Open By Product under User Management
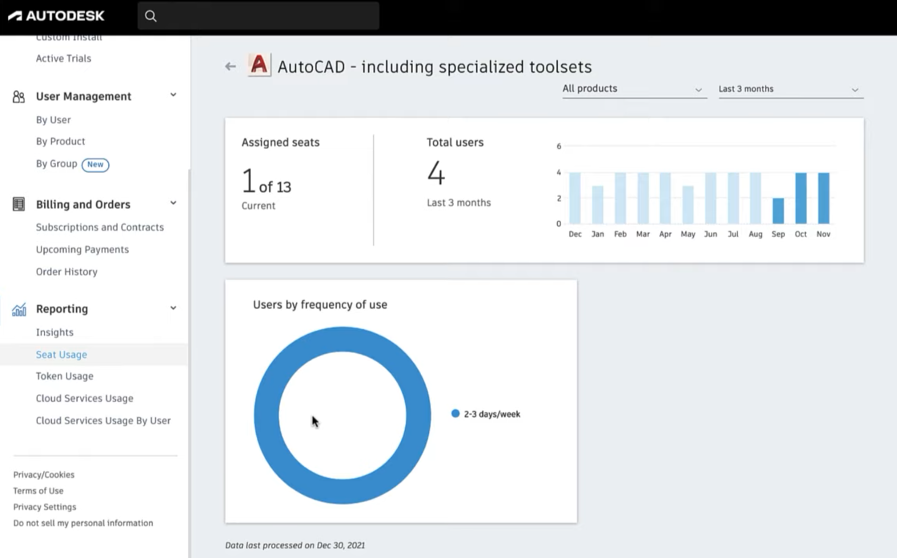The height and width of the screenshot is (558, 897). coord(60,141)
